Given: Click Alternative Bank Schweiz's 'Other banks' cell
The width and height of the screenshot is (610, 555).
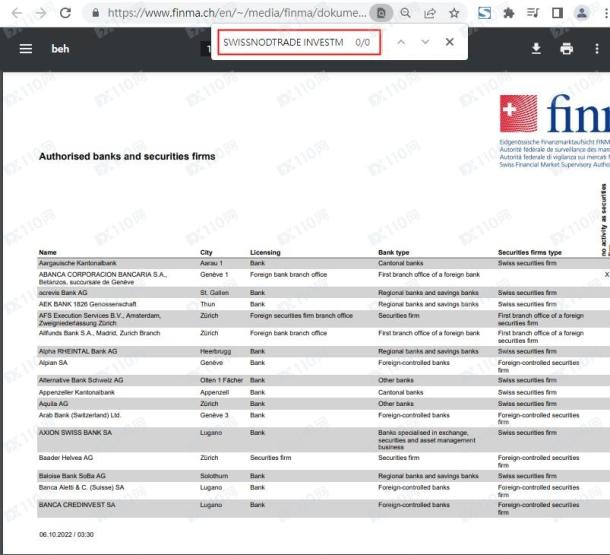Looking at the screenshot, I should 396,380.
